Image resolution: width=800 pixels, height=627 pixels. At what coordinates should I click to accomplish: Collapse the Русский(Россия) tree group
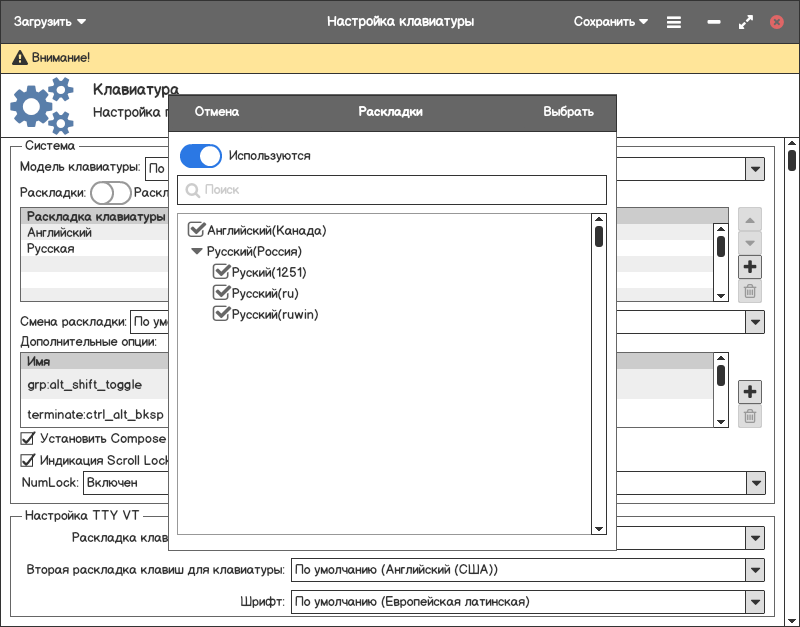point(197,252)
